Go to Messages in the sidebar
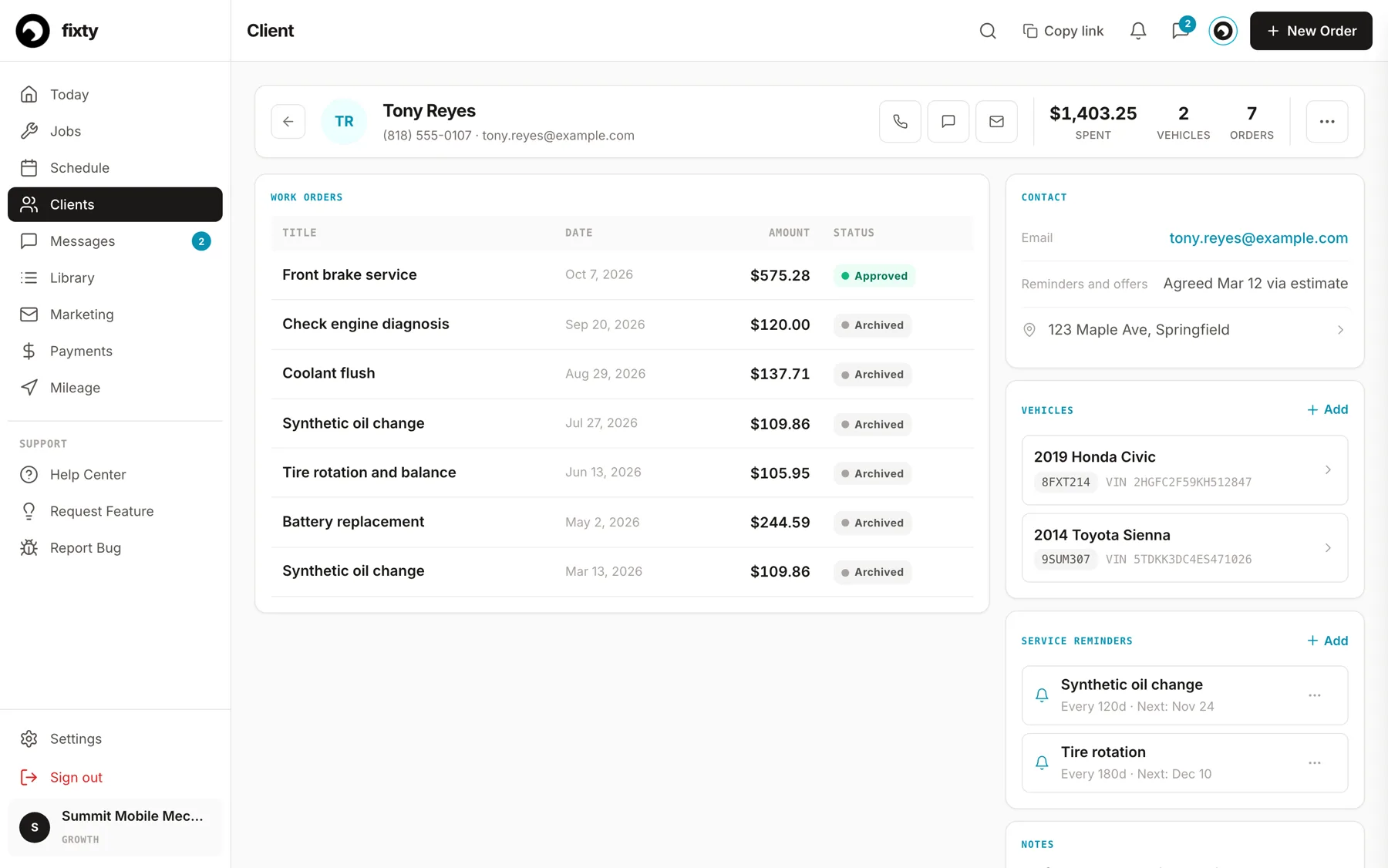This screenshot has height=868, width=1388. [x=115, y=241]
